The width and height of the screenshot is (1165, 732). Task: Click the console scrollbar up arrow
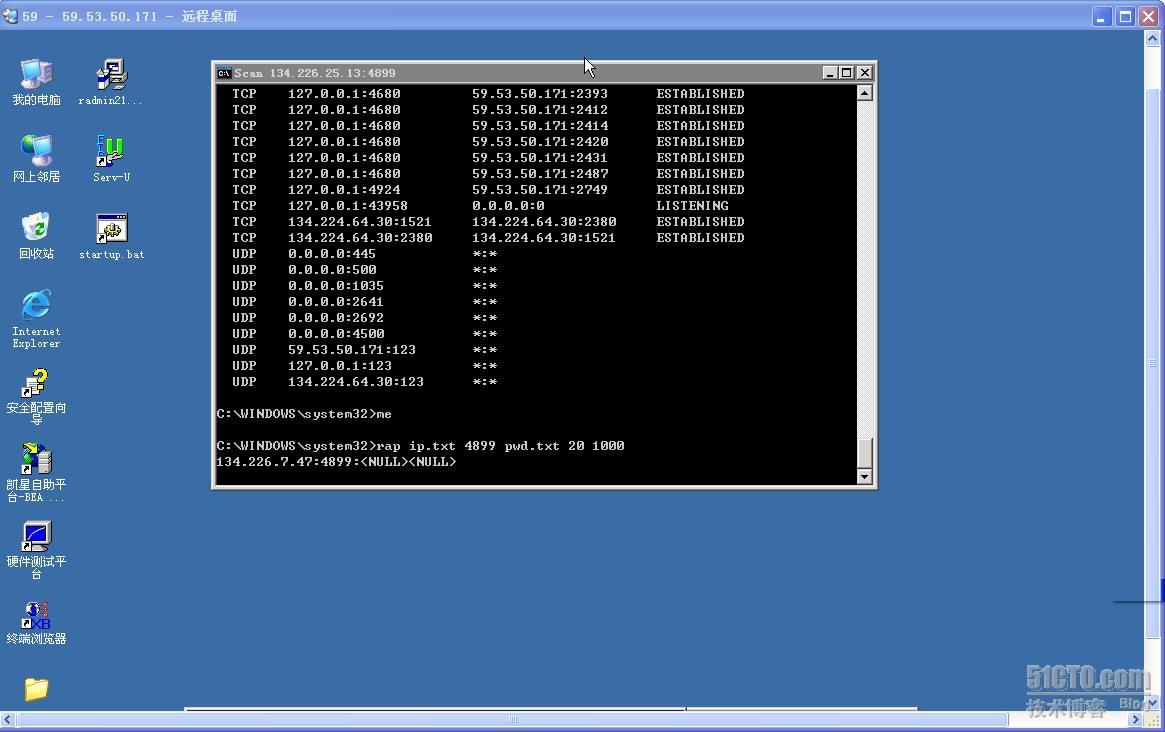pyautogui.click(x=864, y=93)
